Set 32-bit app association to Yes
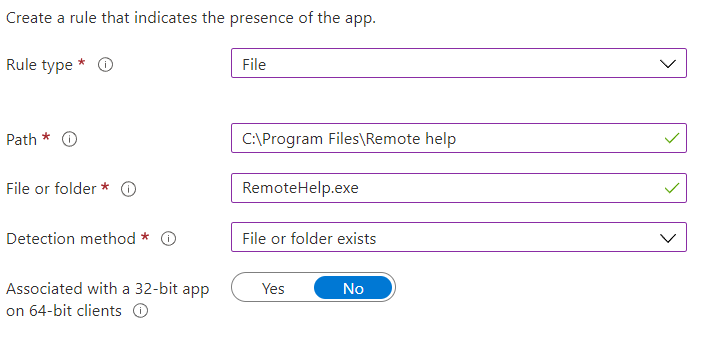The height and width of the screenshot is (362, 704). pos(273,288)
